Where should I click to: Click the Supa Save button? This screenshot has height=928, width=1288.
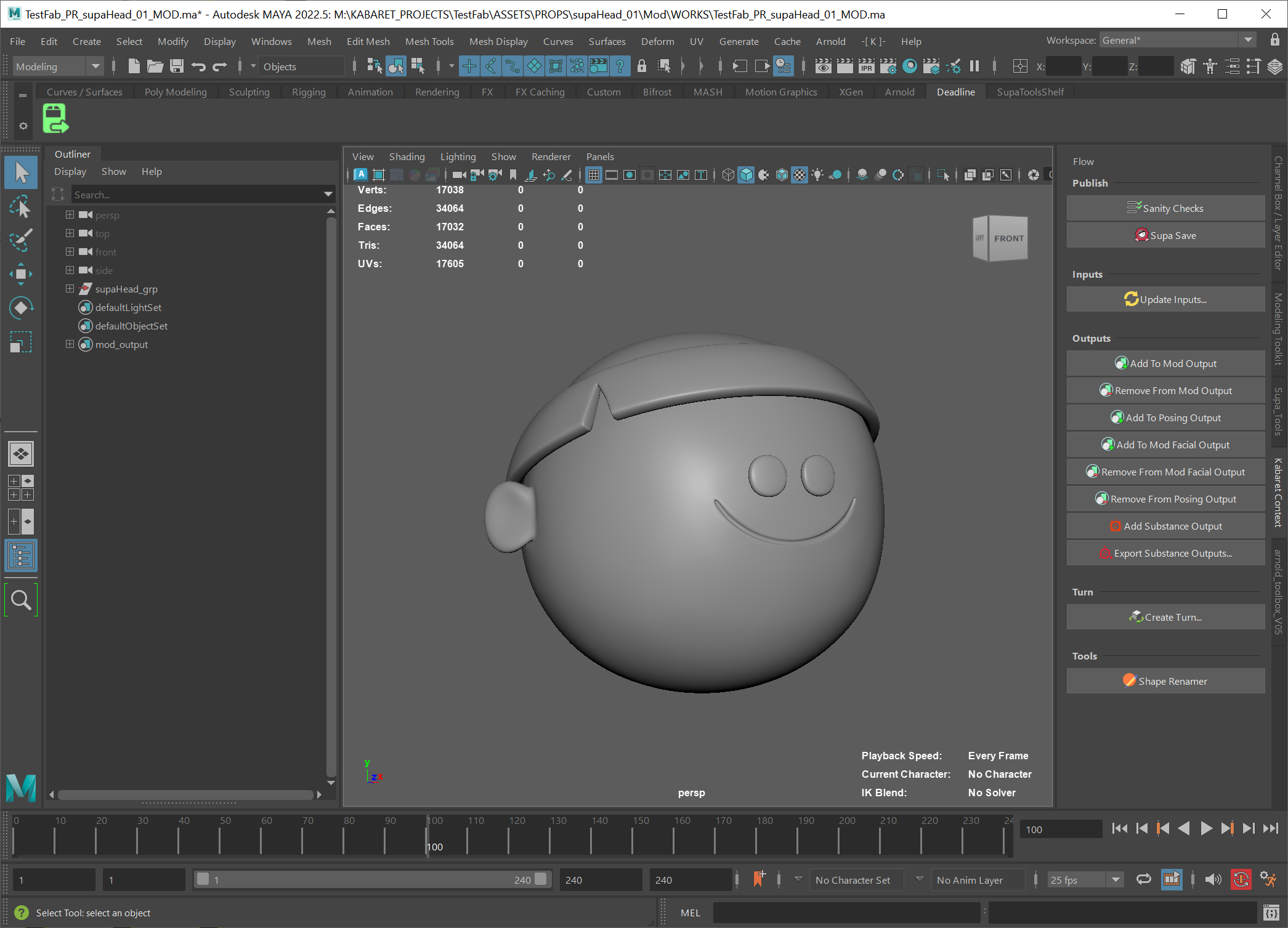coord(1165,235)
